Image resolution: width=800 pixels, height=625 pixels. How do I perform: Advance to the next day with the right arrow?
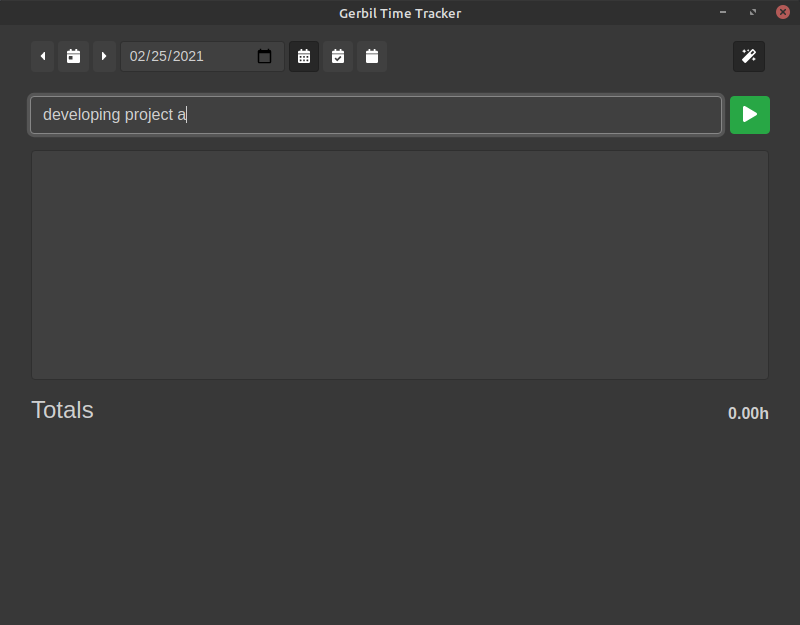(x=104, y=56)
